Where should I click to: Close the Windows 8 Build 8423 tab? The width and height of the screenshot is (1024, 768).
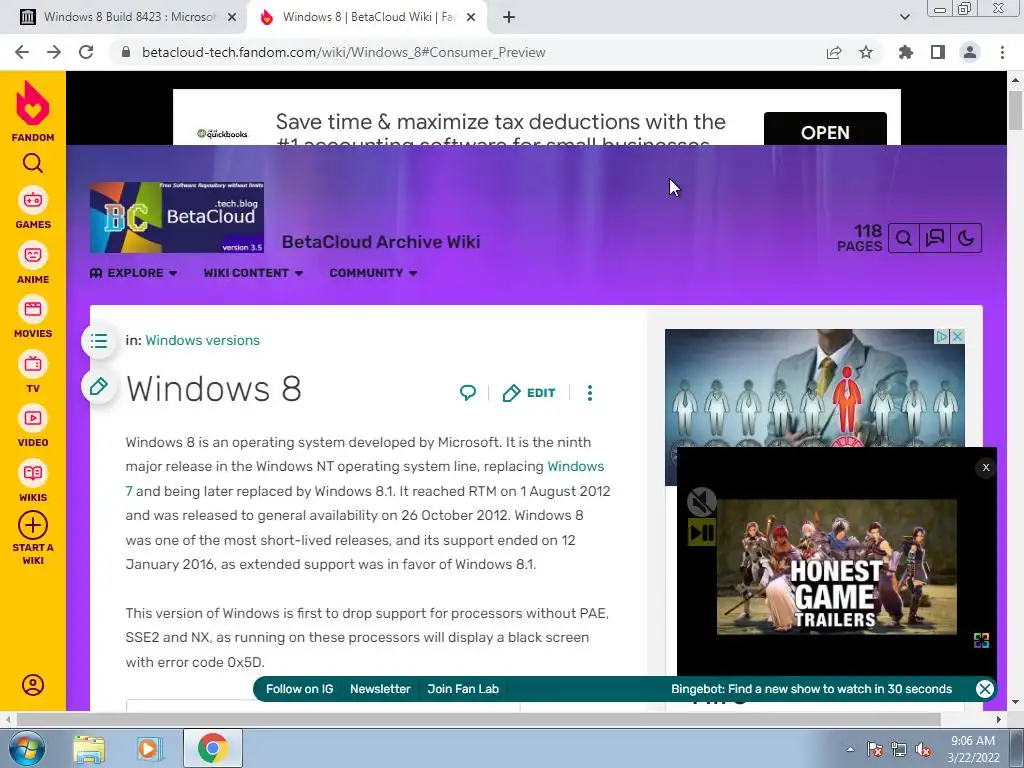click(232, 18)
